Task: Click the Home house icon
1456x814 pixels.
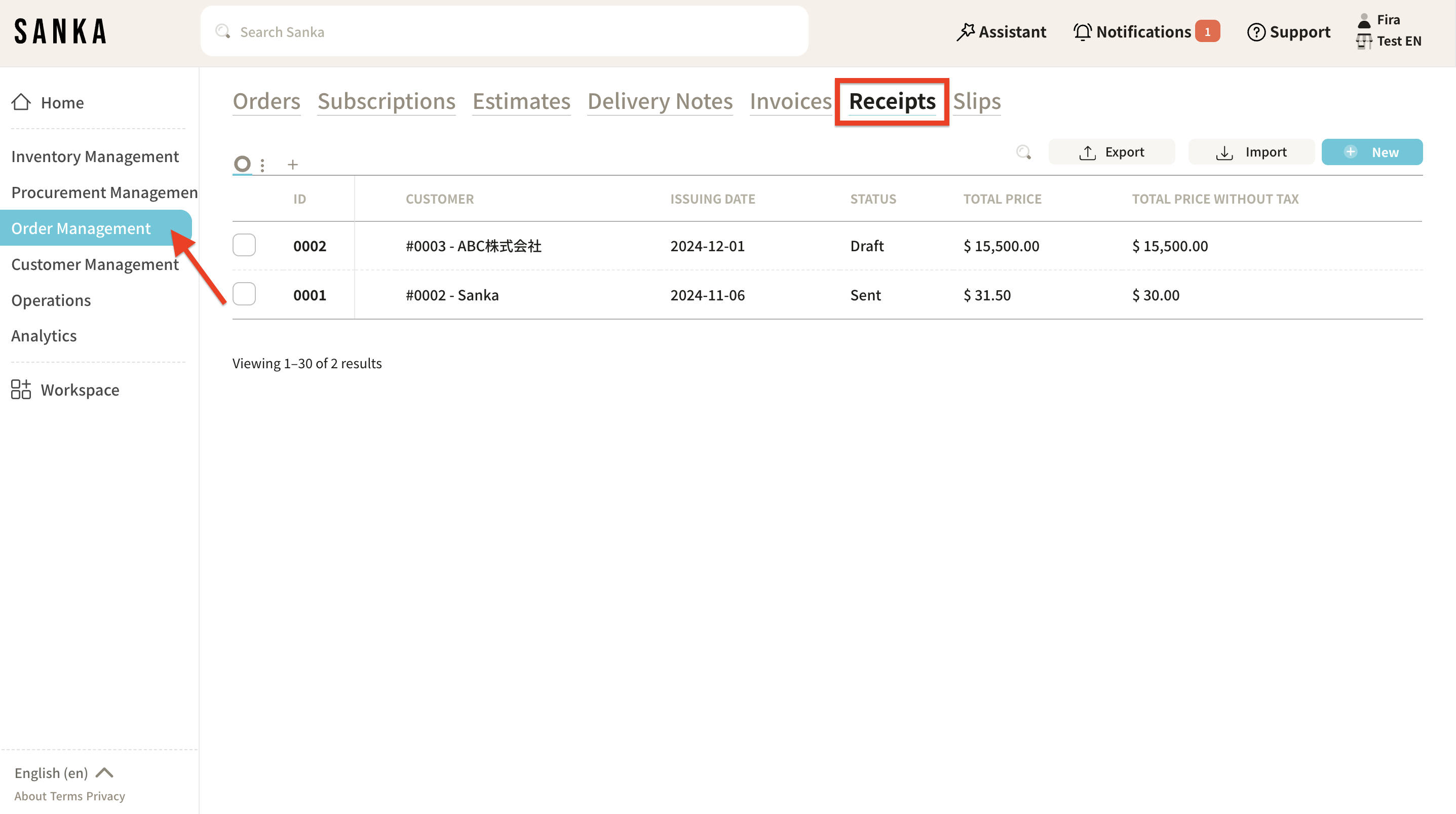Action: coord(21,102)
